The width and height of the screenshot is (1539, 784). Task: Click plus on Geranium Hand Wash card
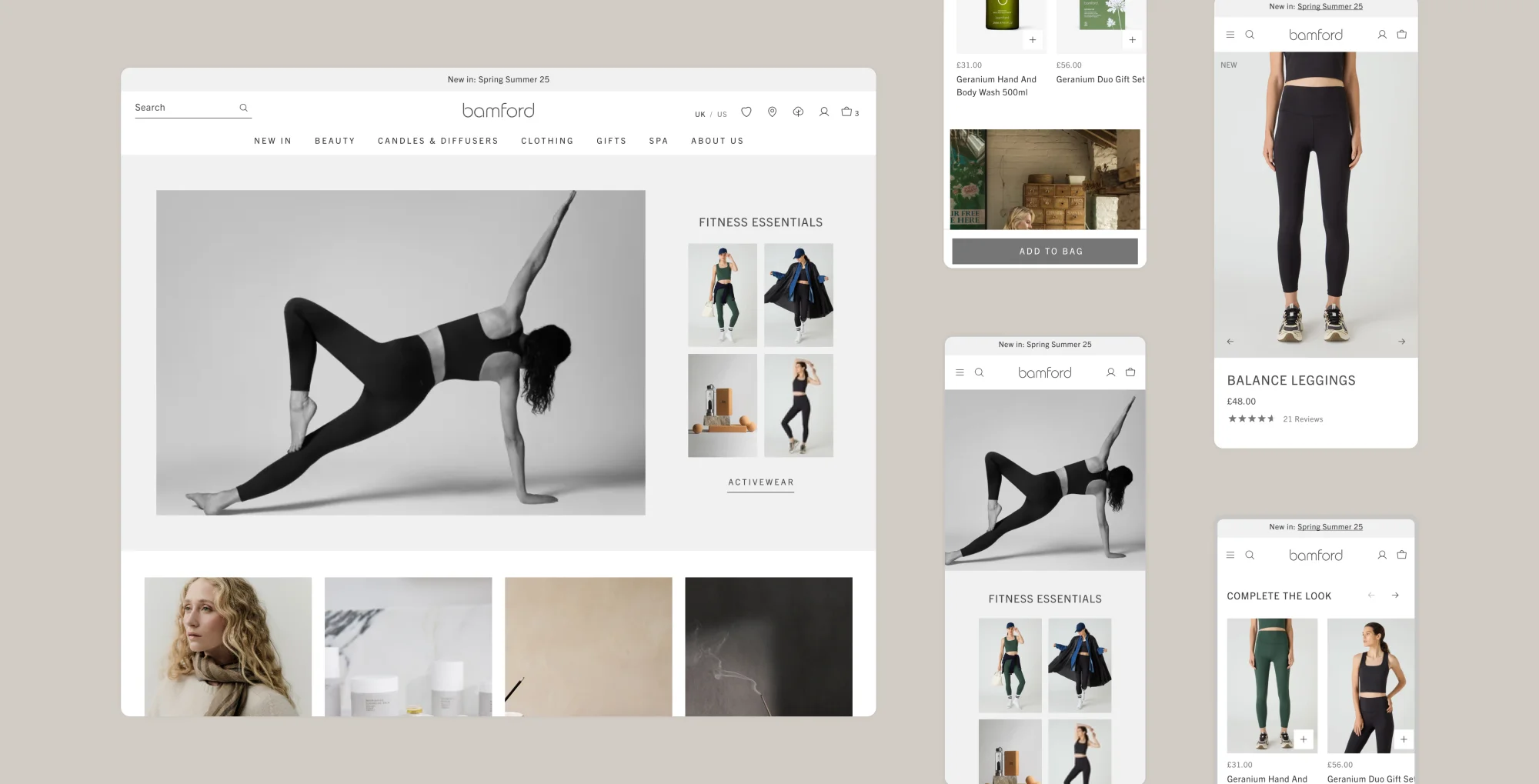(1032, 39)
